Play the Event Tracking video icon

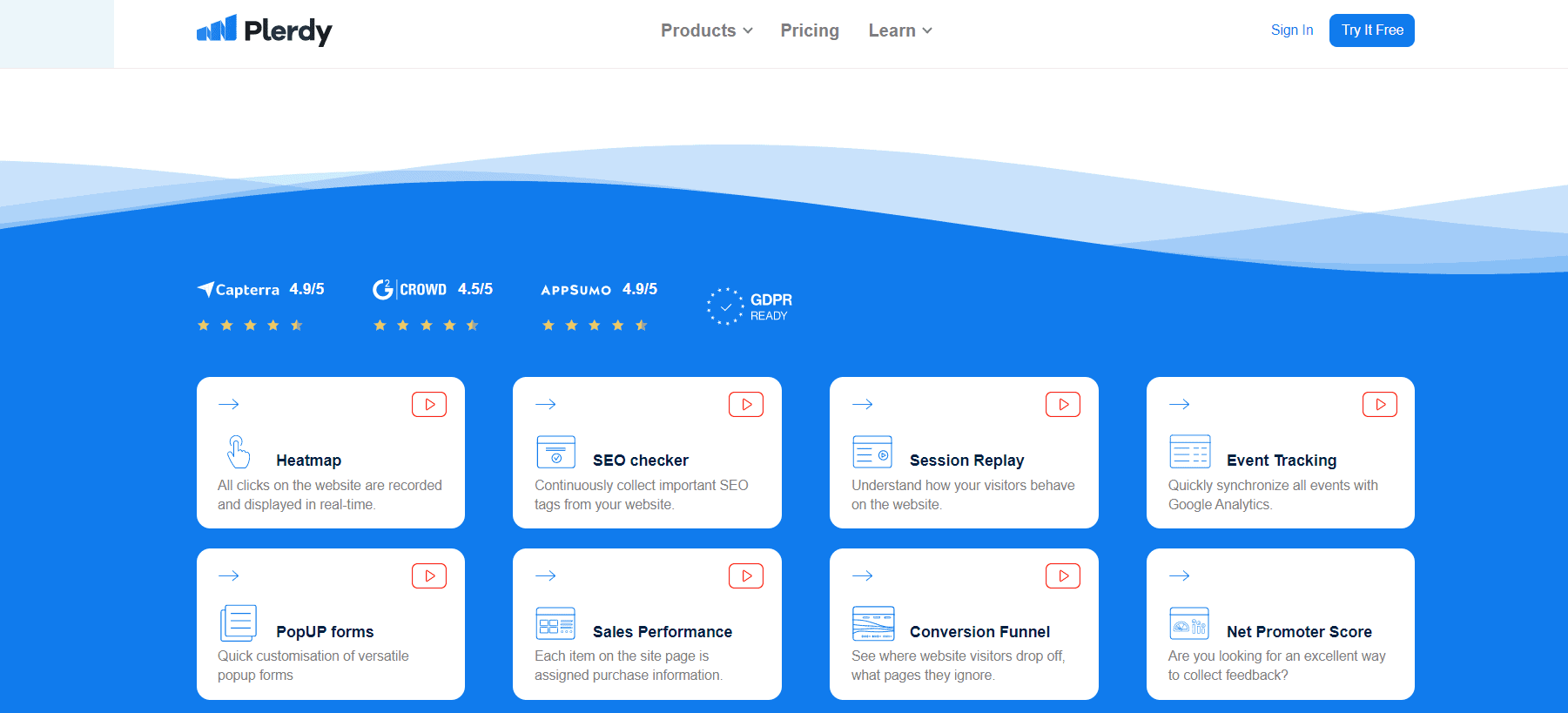point(1380,405)
